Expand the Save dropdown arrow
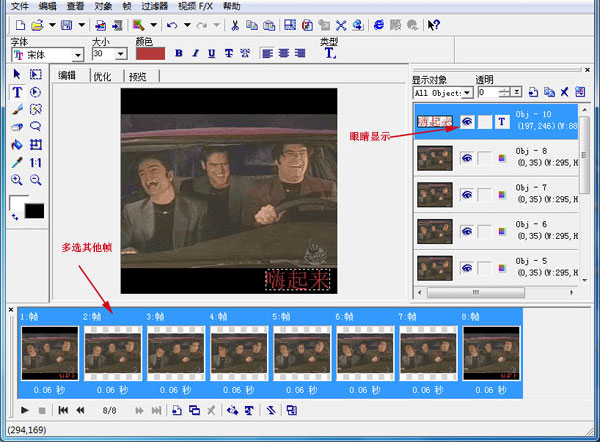Image resolution: width=600 pixels, height=442 pixels. pyautogui.click(x=82, y=25)
